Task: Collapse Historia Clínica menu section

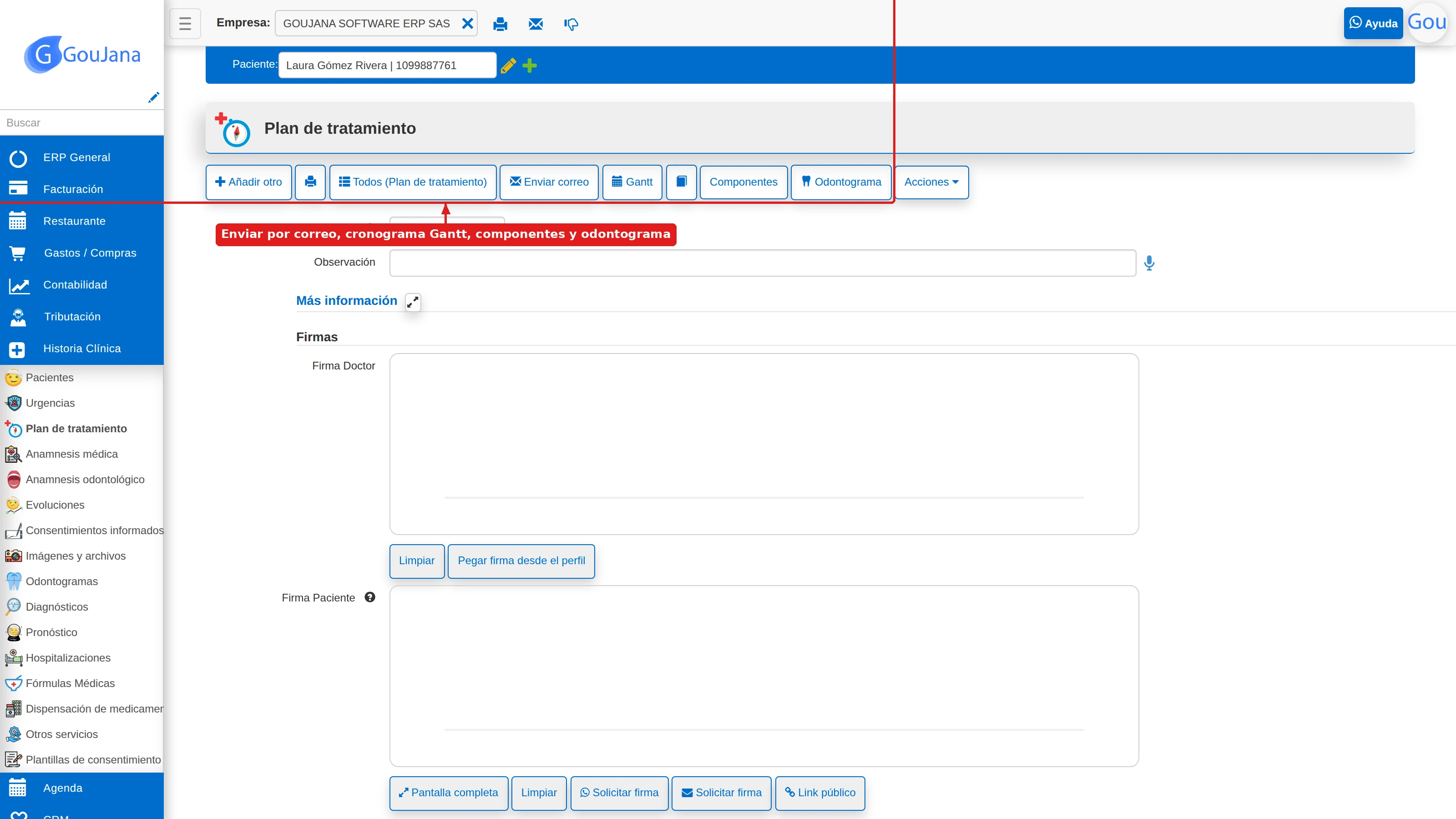Action: click(82, 349)
